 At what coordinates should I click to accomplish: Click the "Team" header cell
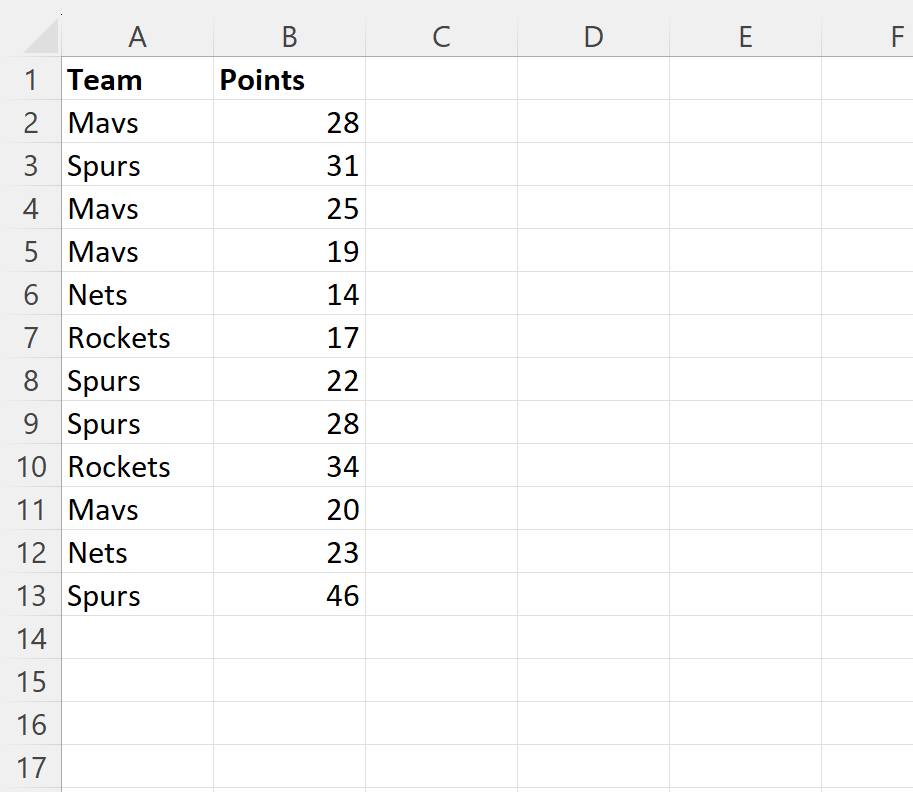[x=138, y=80]
